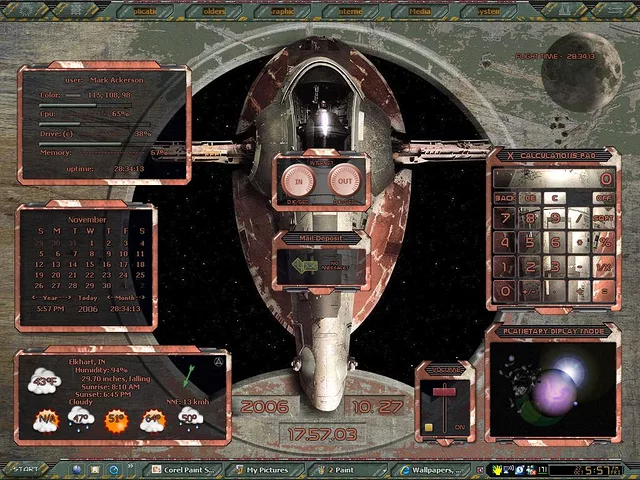Click Today in the calendar widget
Viewport: 640px width, 480px height.
click(x=88, y=297)
